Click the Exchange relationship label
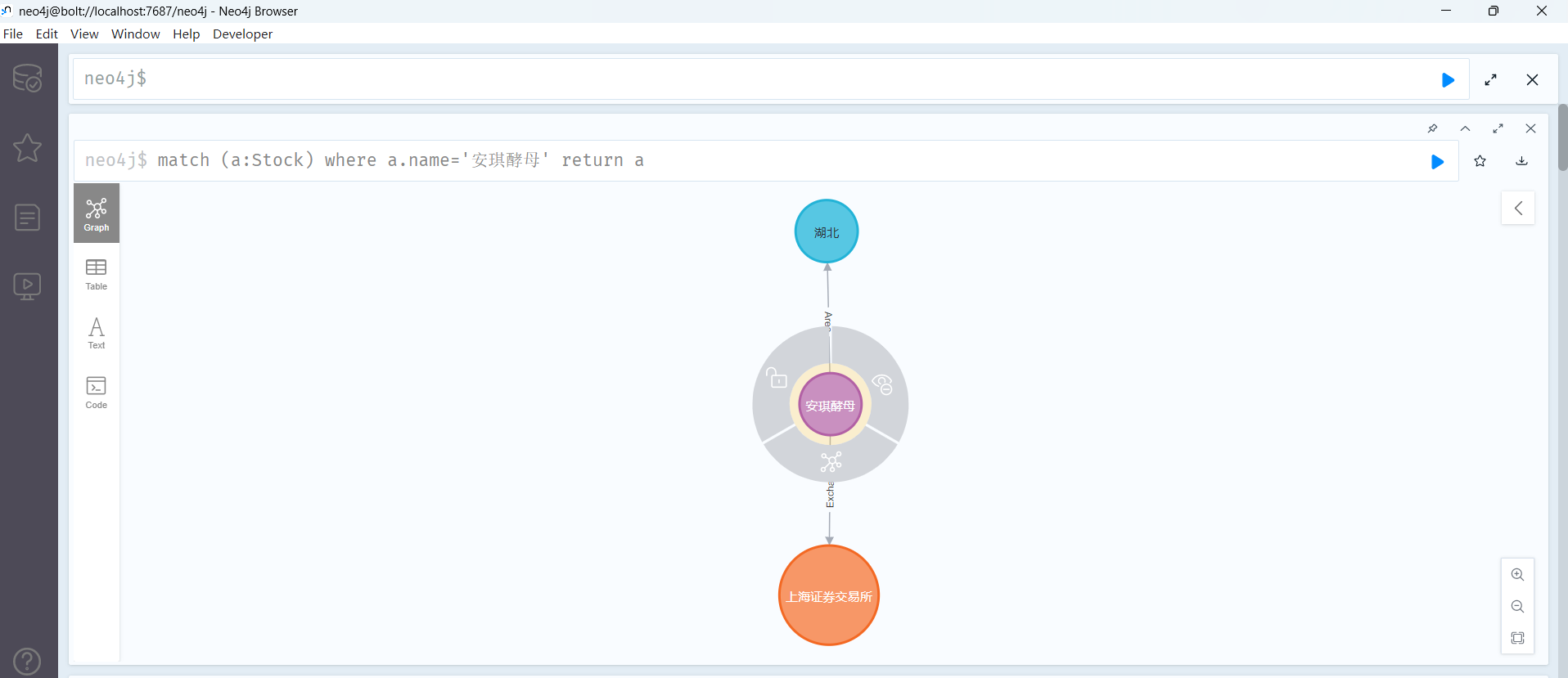This screenshot has height=678, width=1568. 830,496
